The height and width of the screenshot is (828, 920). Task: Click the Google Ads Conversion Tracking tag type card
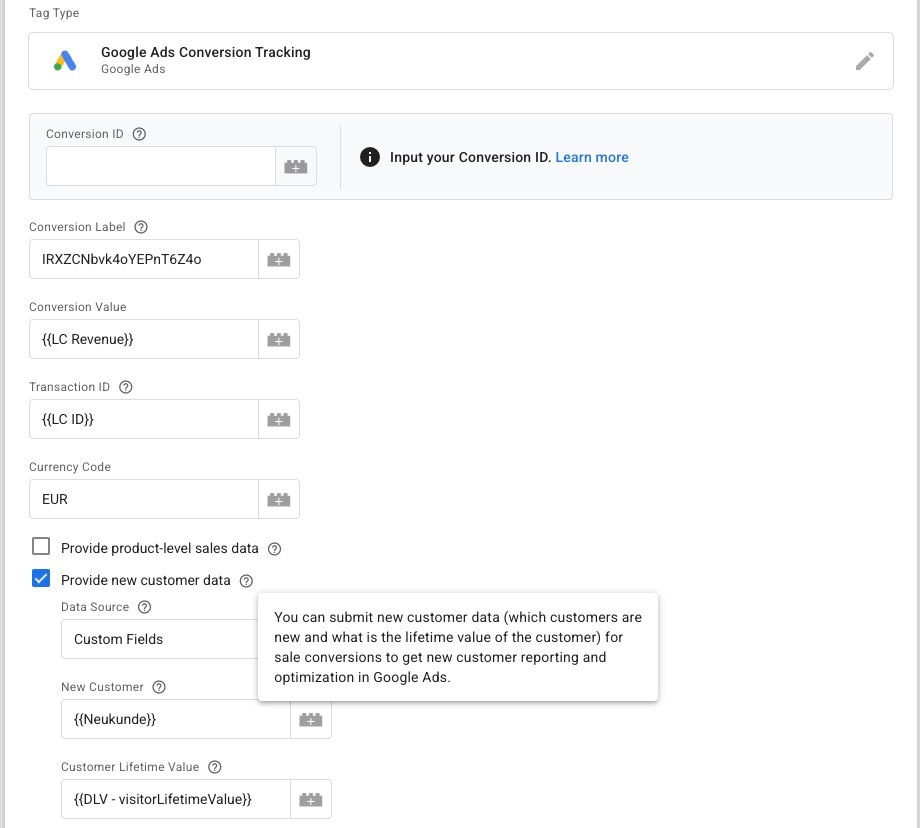[461, 61]
